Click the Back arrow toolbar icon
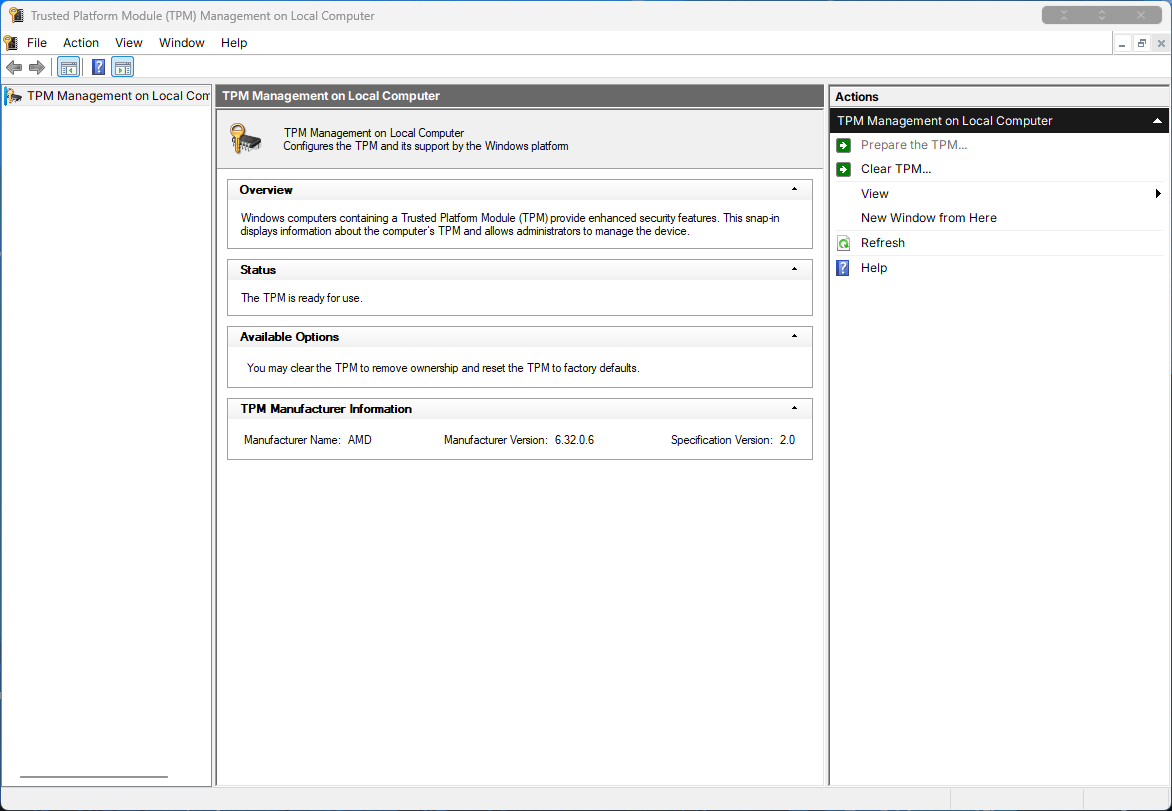Screen dimensions: 1172x811 13,67
